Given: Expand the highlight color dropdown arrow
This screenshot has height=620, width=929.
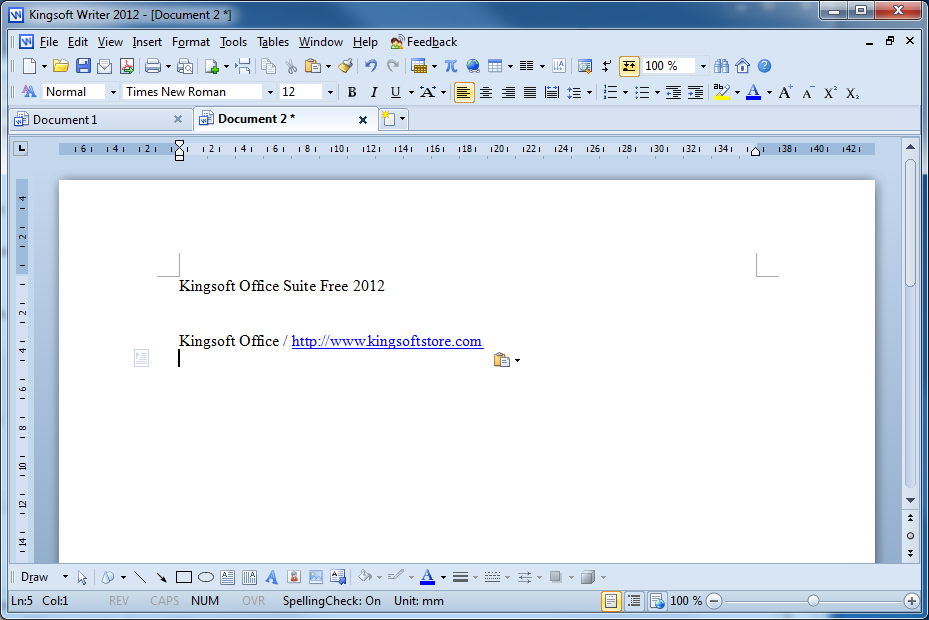Looking at the screenshot, I should [737, 92].
